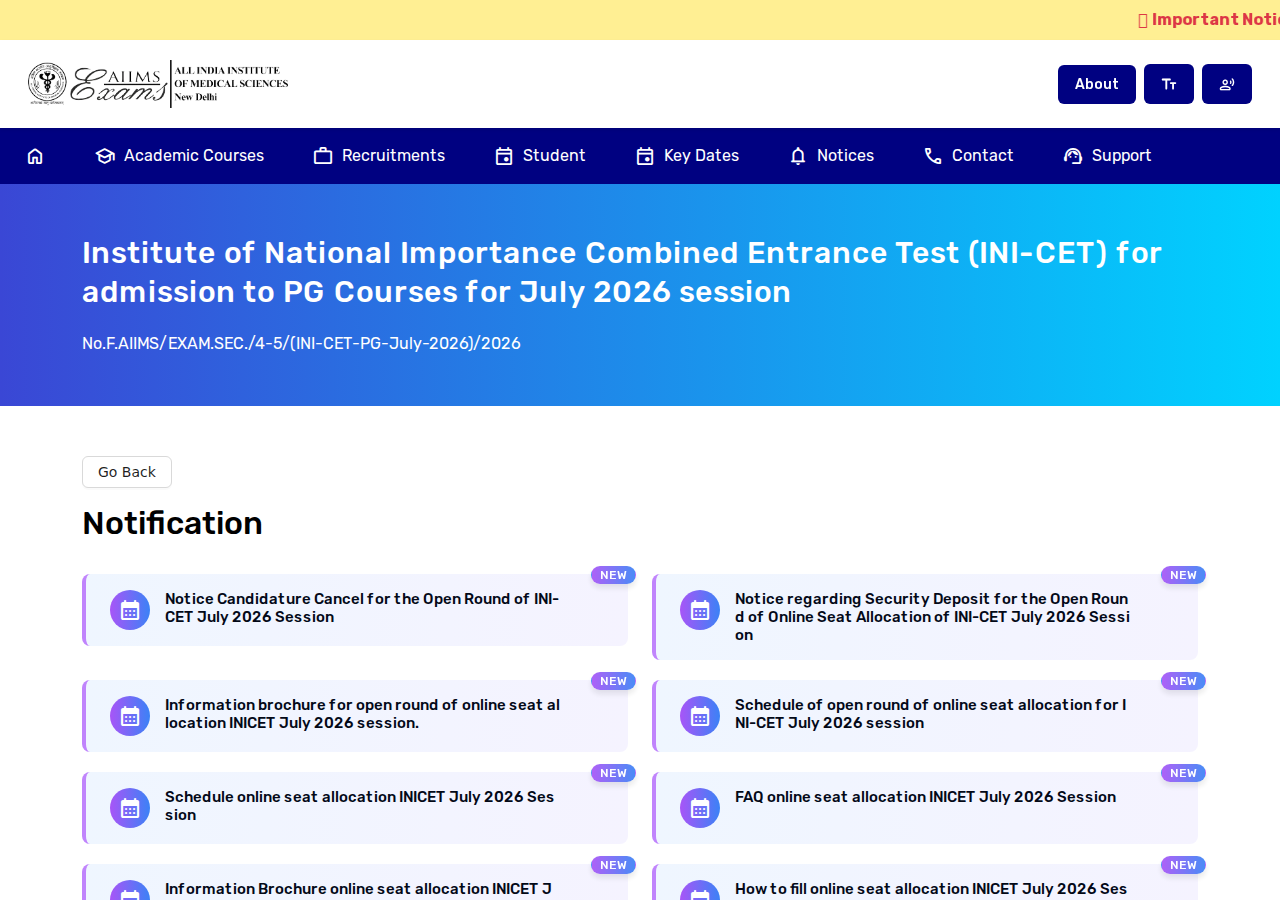
Task: Go to the home icon in navbar
Action: (35, 156)
